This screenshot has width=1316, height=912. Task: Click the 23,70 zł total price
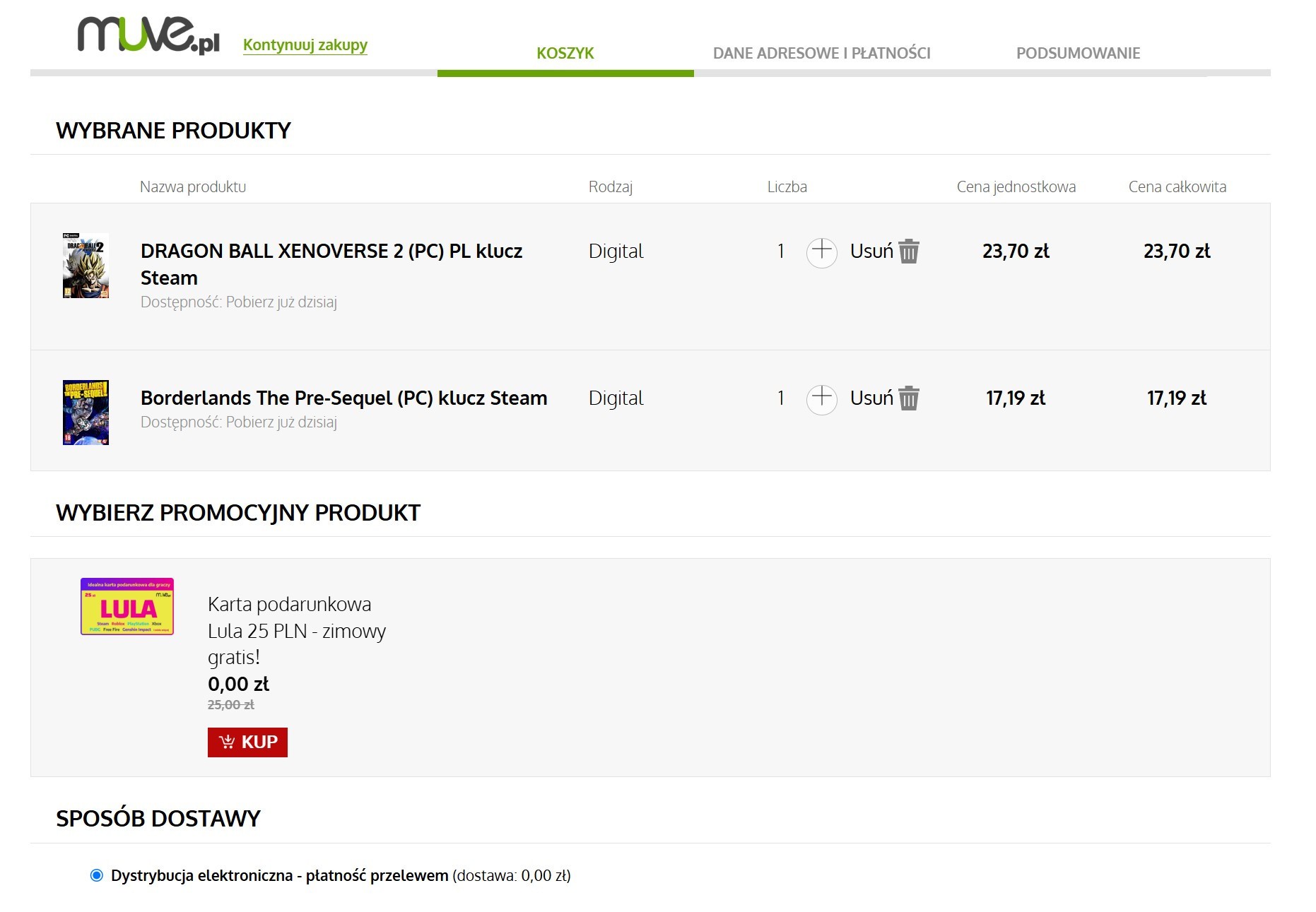click(1177, 251)
